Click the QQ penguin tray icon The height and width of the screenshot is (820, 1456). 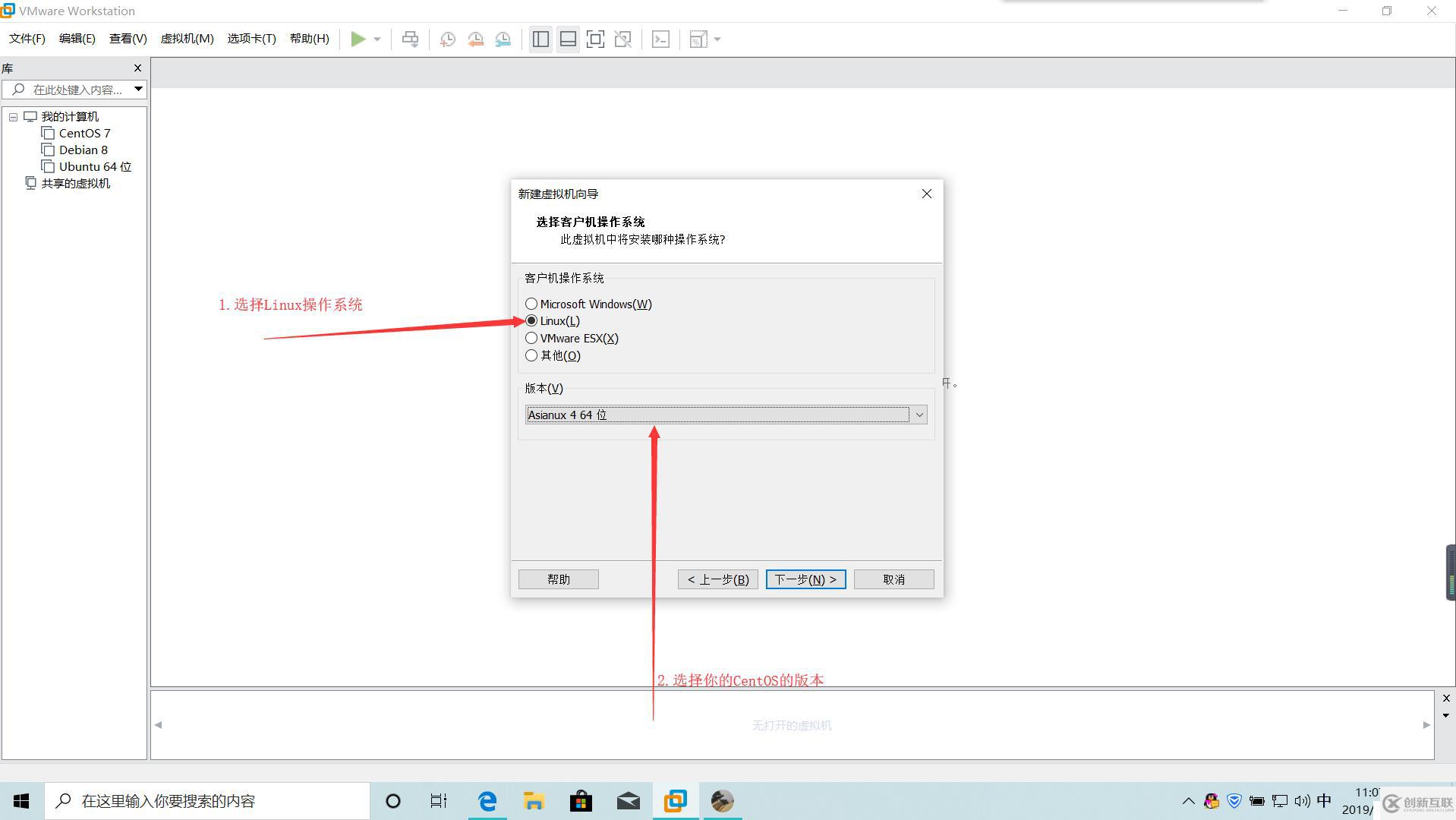tap(1212, 801)
